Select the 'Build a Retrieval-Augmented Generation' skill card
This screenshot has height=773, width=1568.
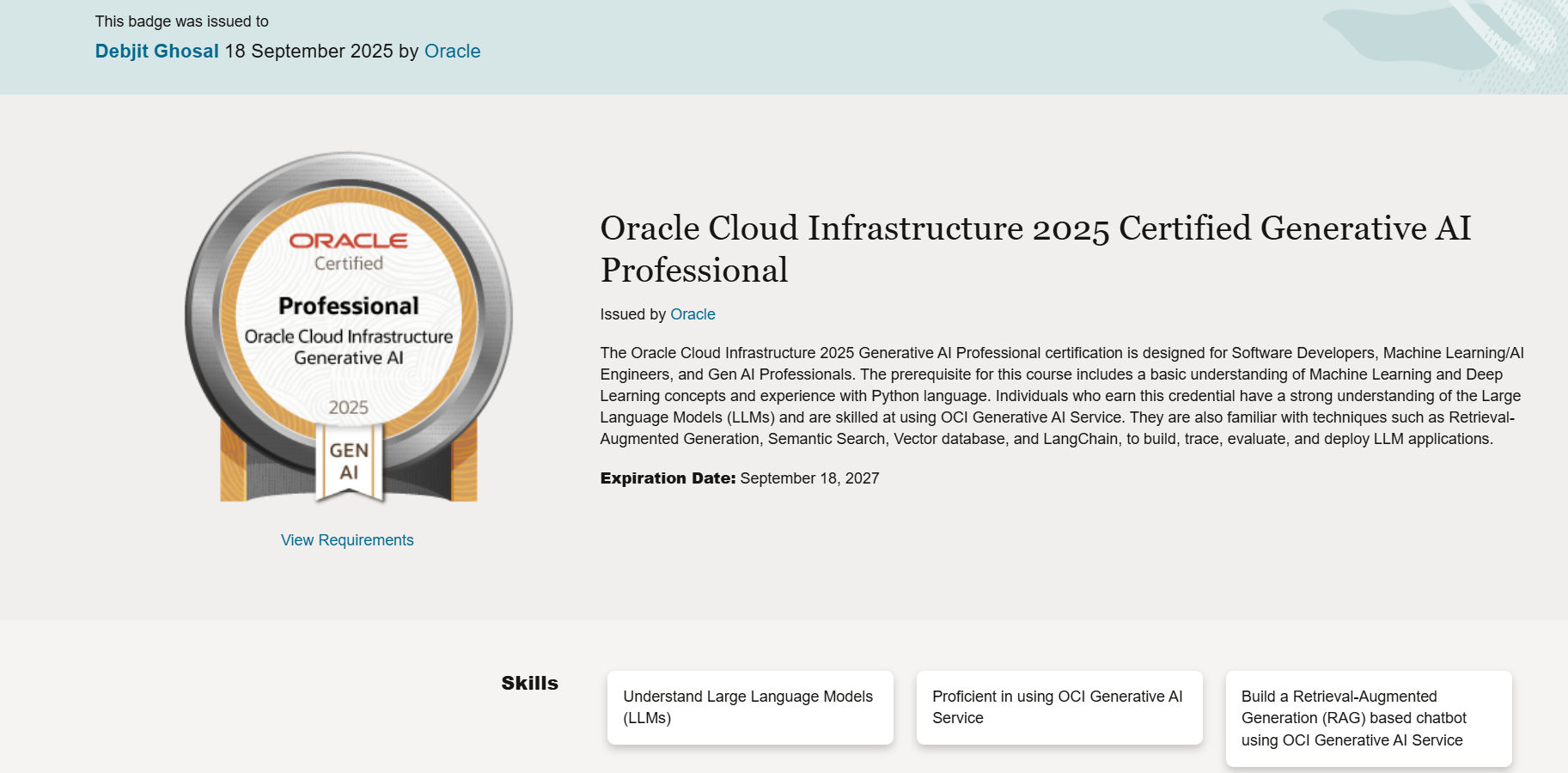coord(1369,719)
